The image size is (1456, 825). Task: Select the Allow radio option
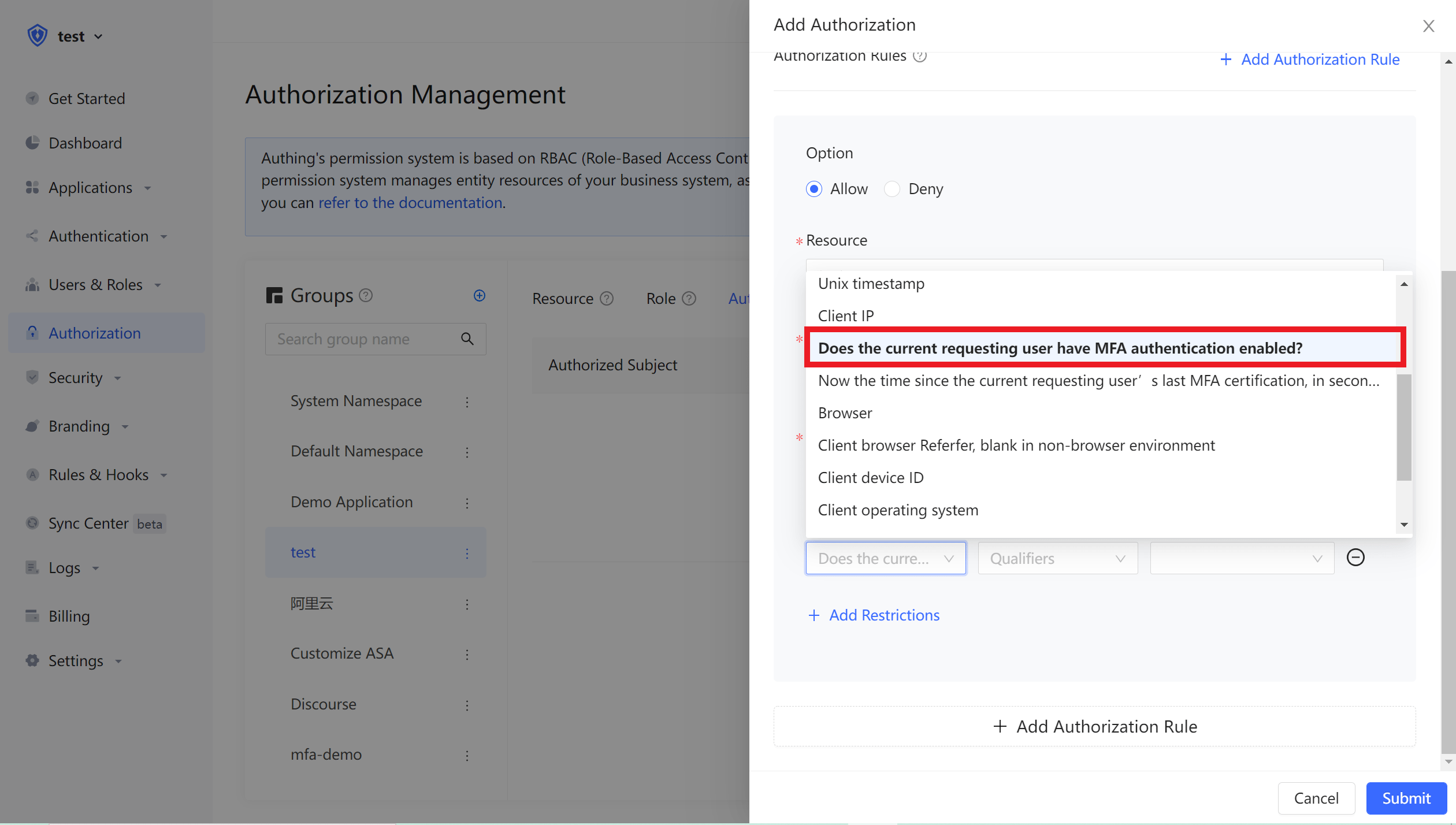coord(814,189)
